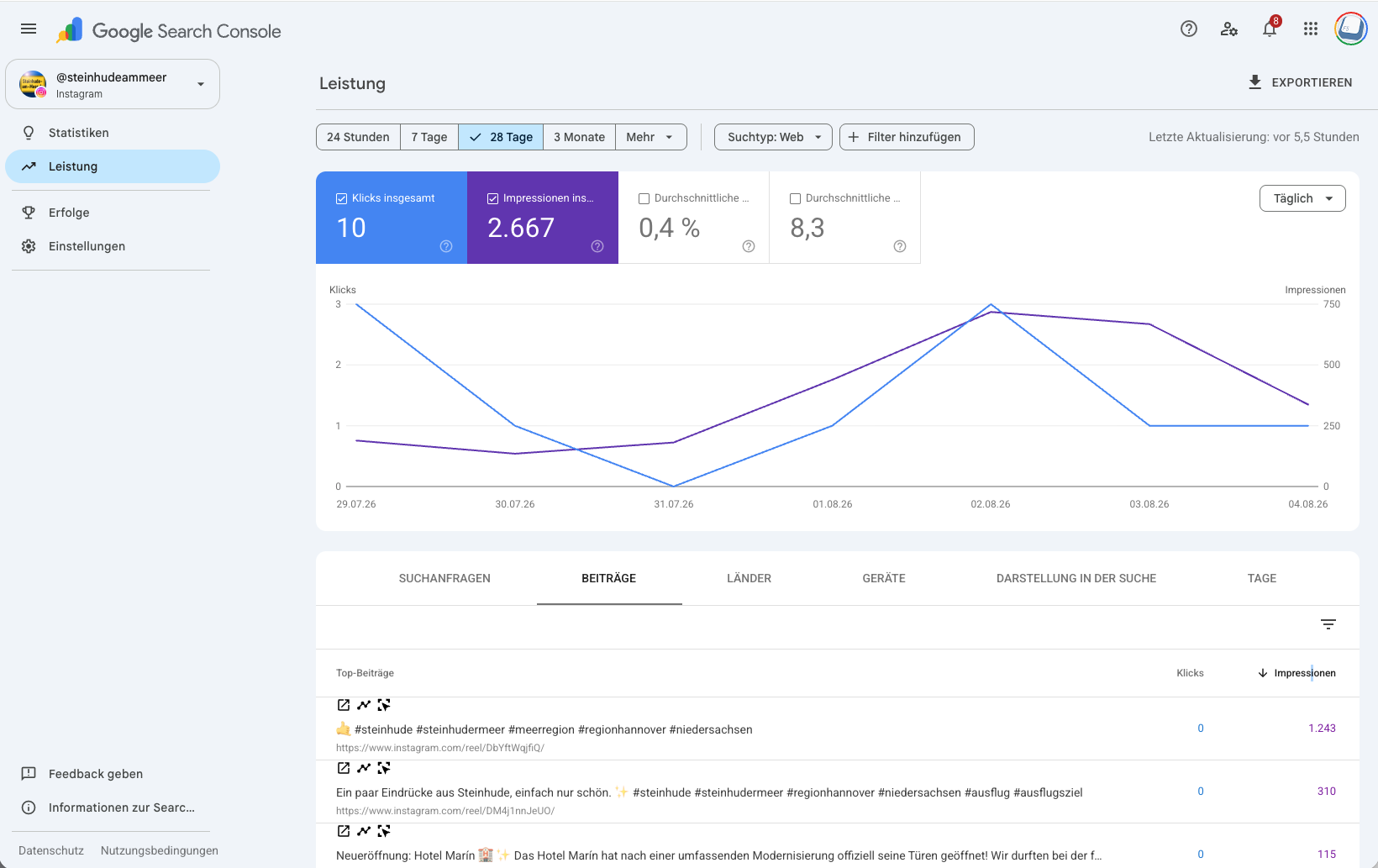Open Eindrücke aus Steinhude post external icon
Viewport: 1378px width, 868px height.
344,768
